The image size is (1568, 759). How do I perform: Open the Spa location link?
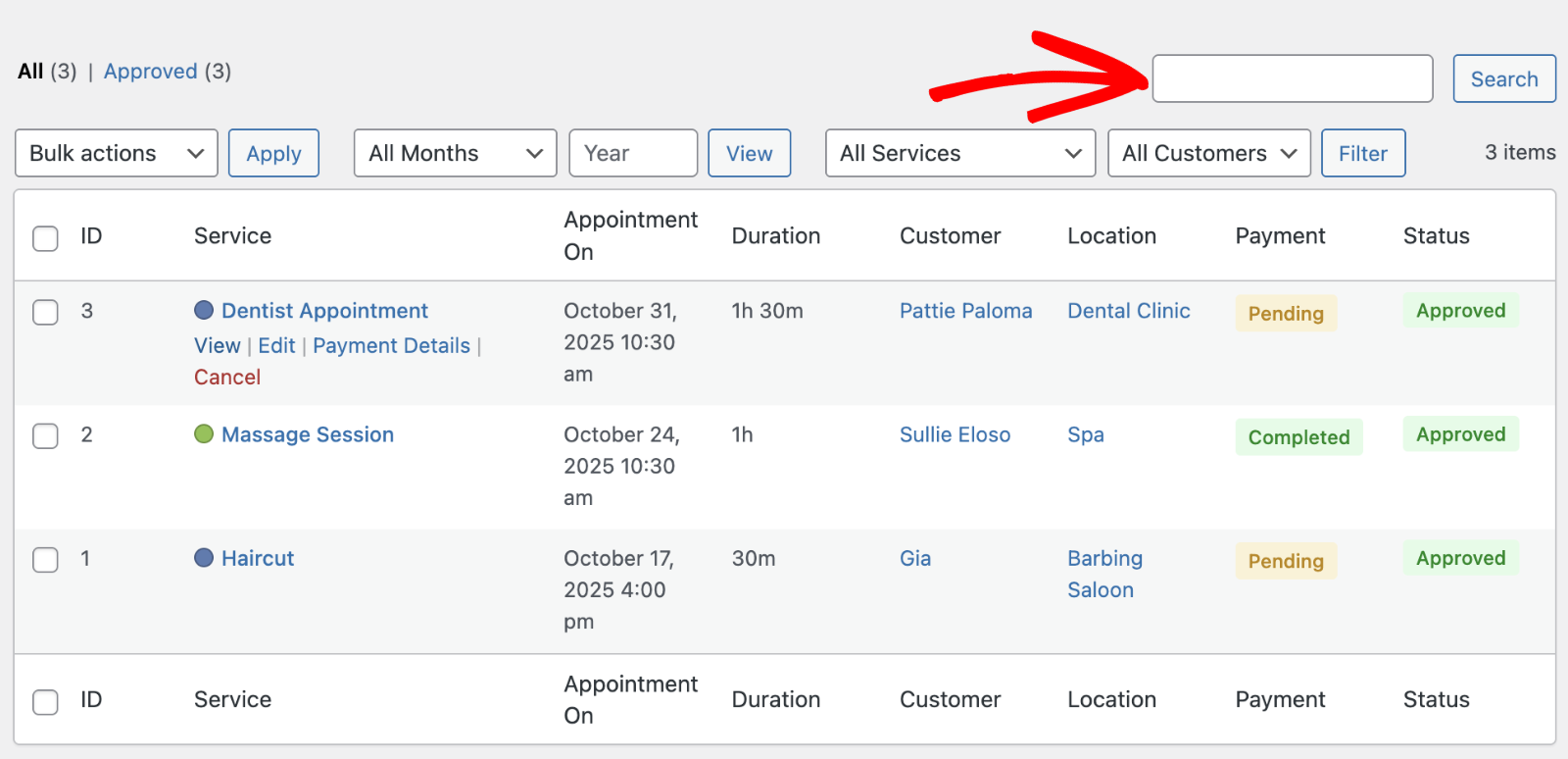coord(1086,434)
